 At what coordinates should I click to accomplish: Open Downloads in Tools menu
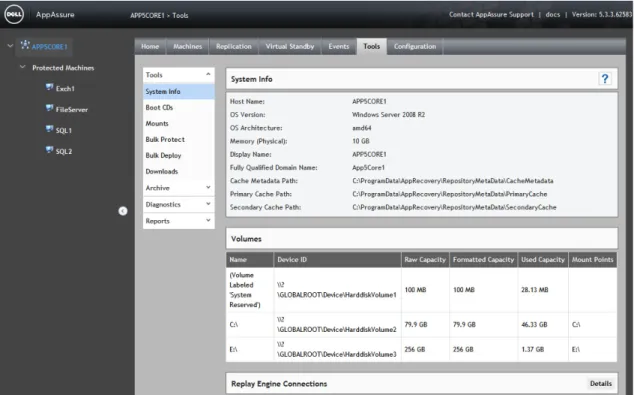(x=179, y=171)
